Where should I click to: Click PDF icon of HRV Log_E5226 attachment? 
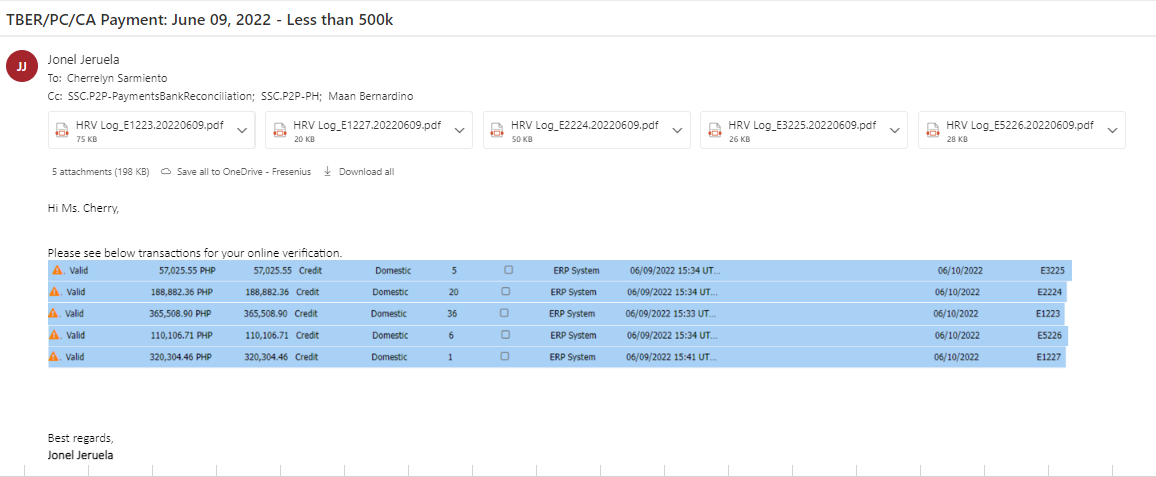932,130
